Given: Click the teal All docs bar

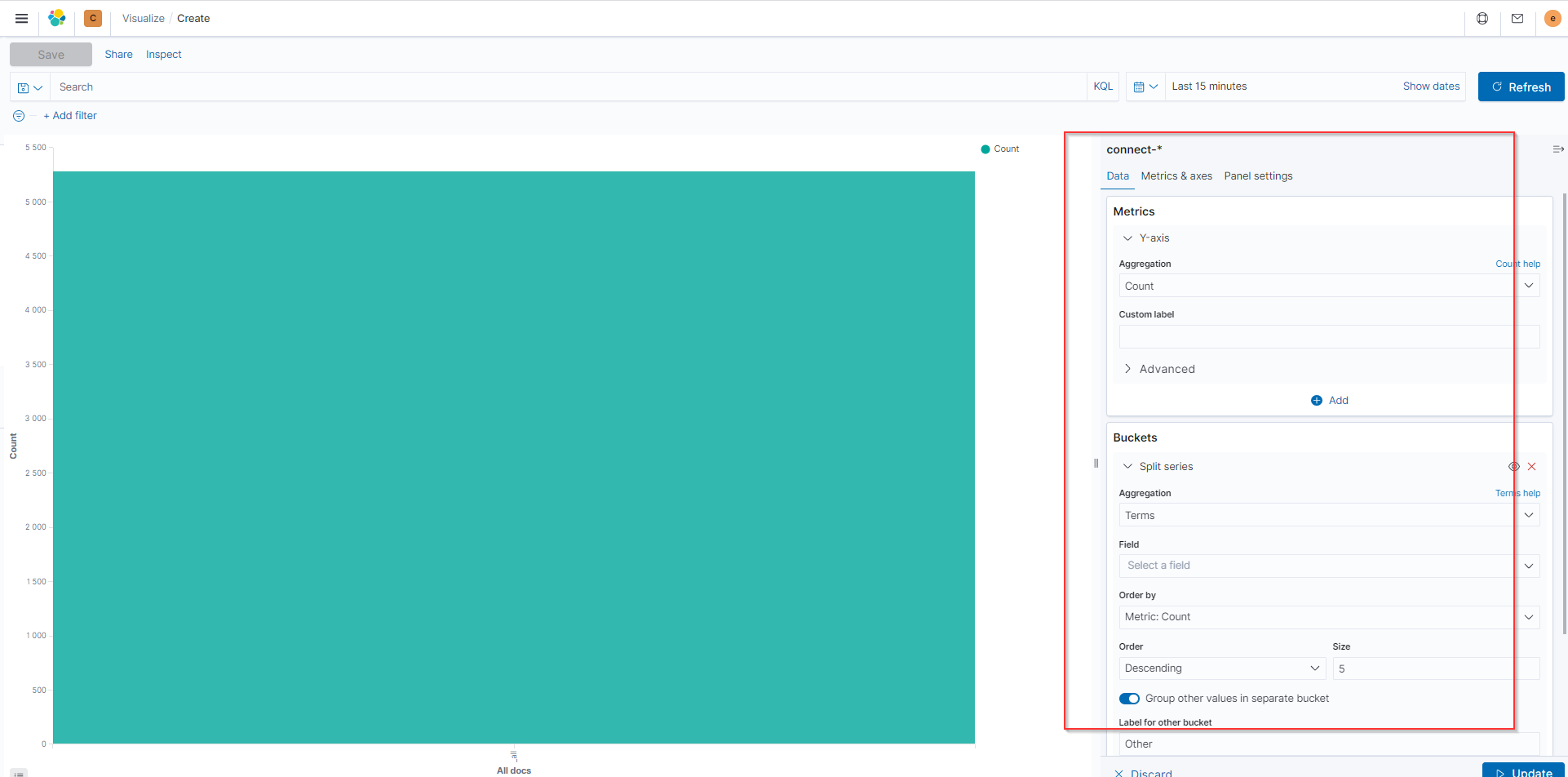Looking at the screenshot, I should pos(514,457).
